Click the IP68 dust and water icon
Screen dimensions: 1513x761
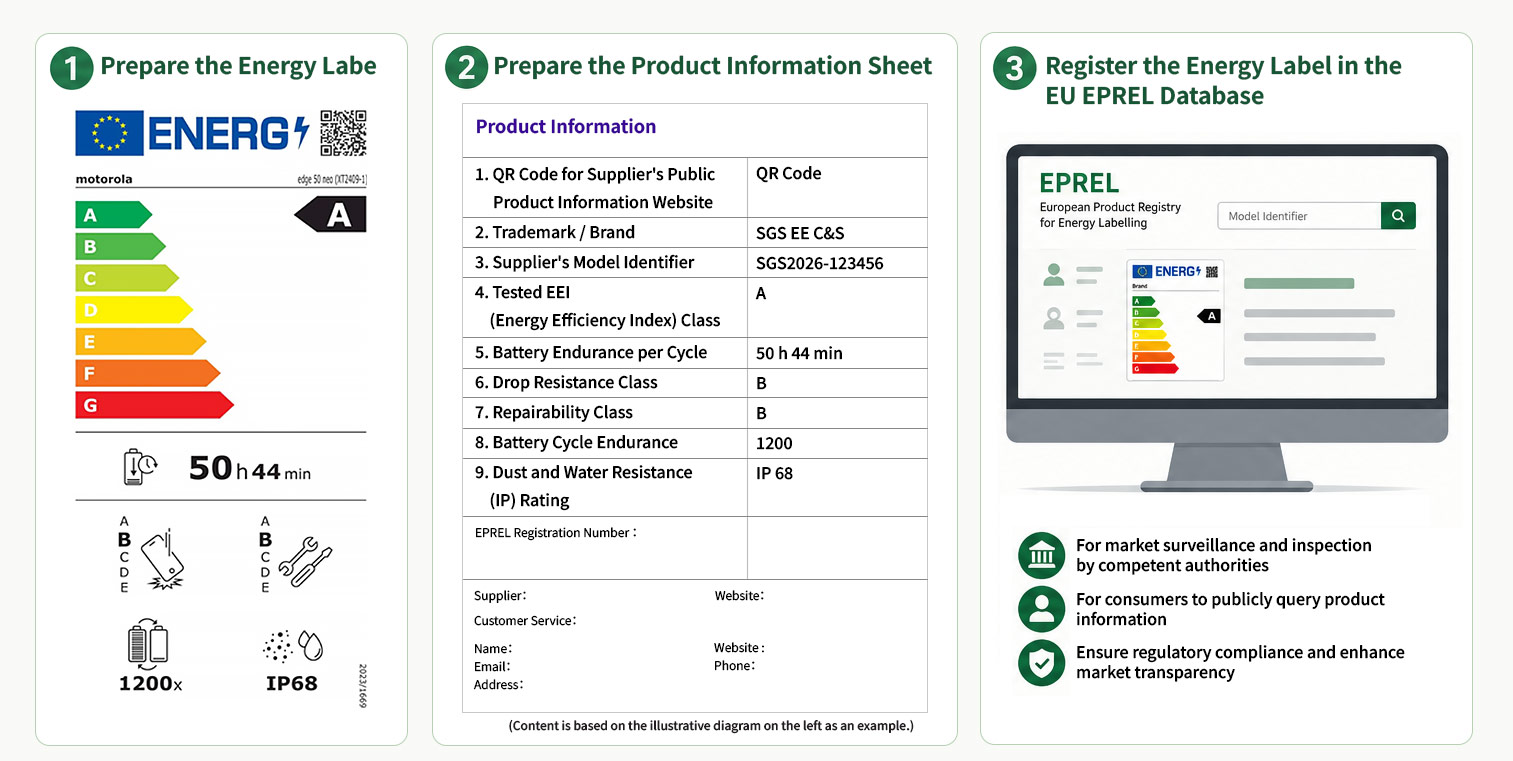tap(293, 646)
